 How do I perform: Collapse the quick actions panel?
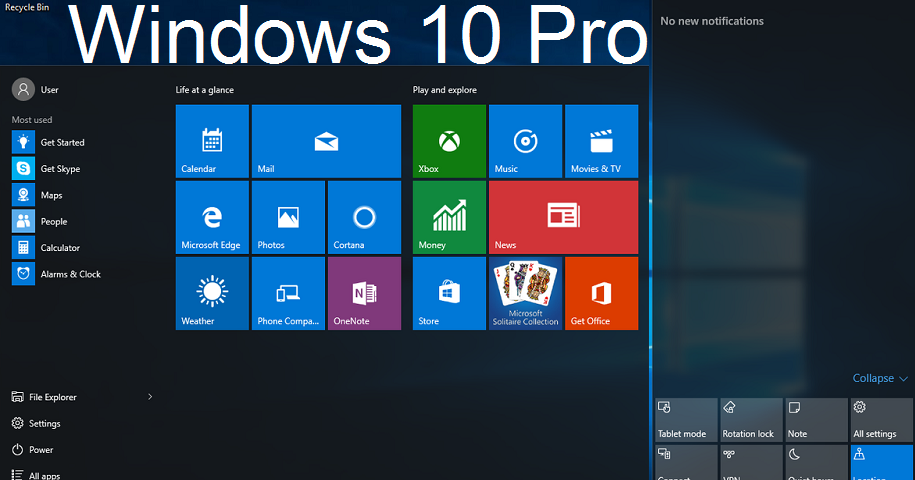880,378
